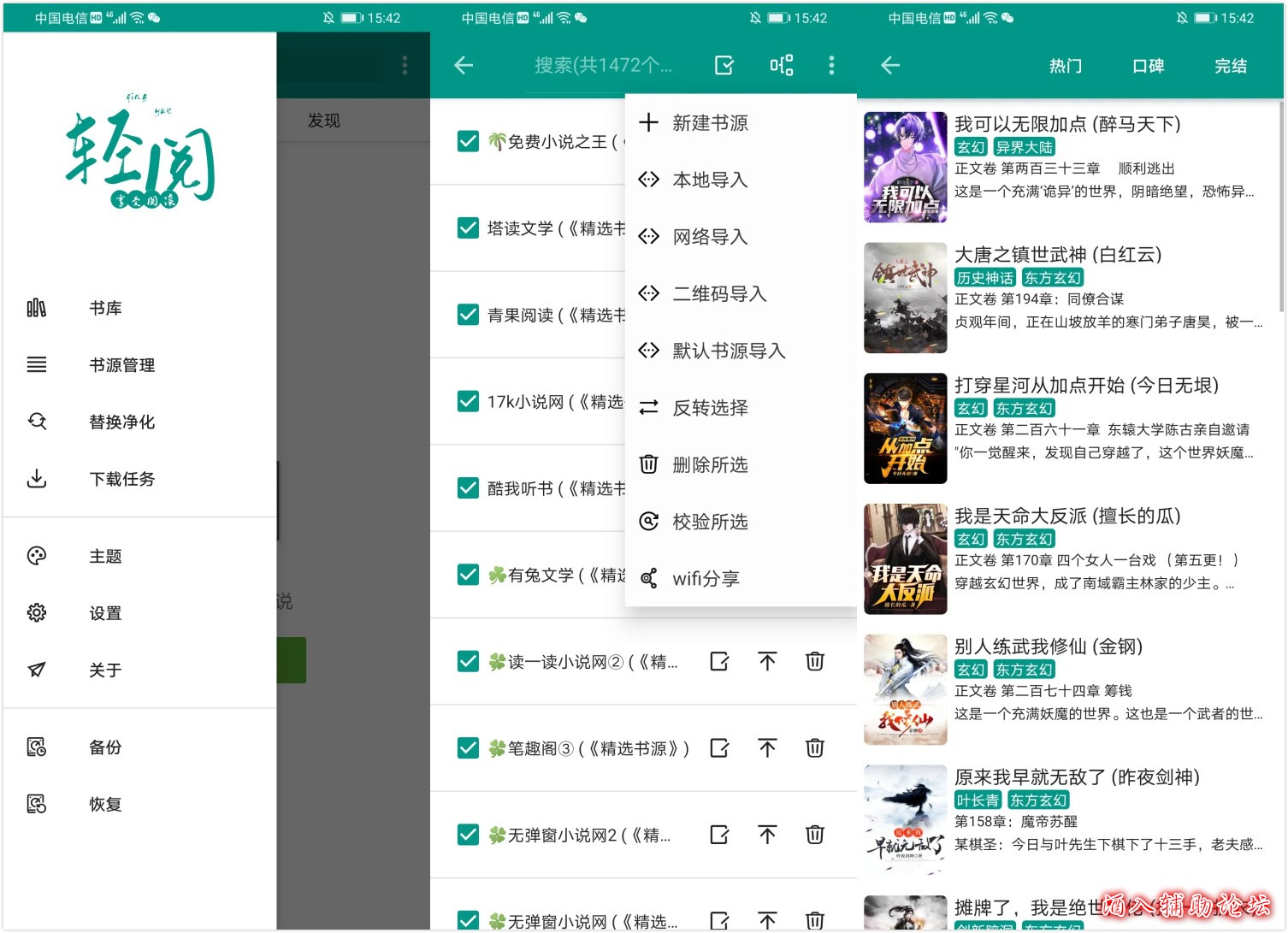Click the 关于 paper-plane icon
Screen dimensions: 1288x933
36,670
